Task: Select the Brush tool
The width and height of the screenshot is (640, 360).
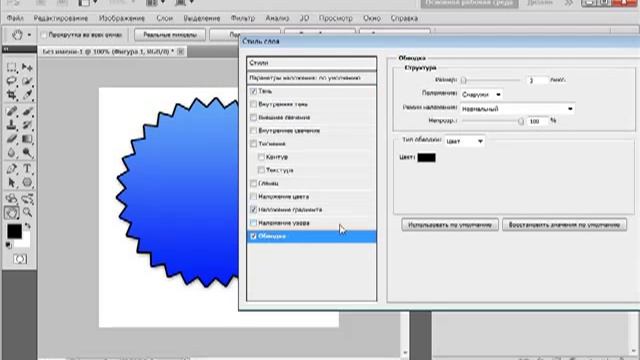Action: [27, 111]
